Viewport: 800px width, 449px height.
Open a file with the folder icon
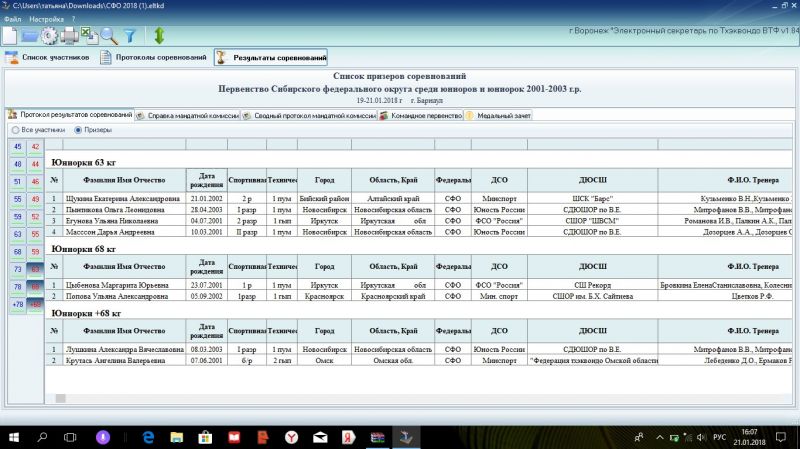coord(29,36)
